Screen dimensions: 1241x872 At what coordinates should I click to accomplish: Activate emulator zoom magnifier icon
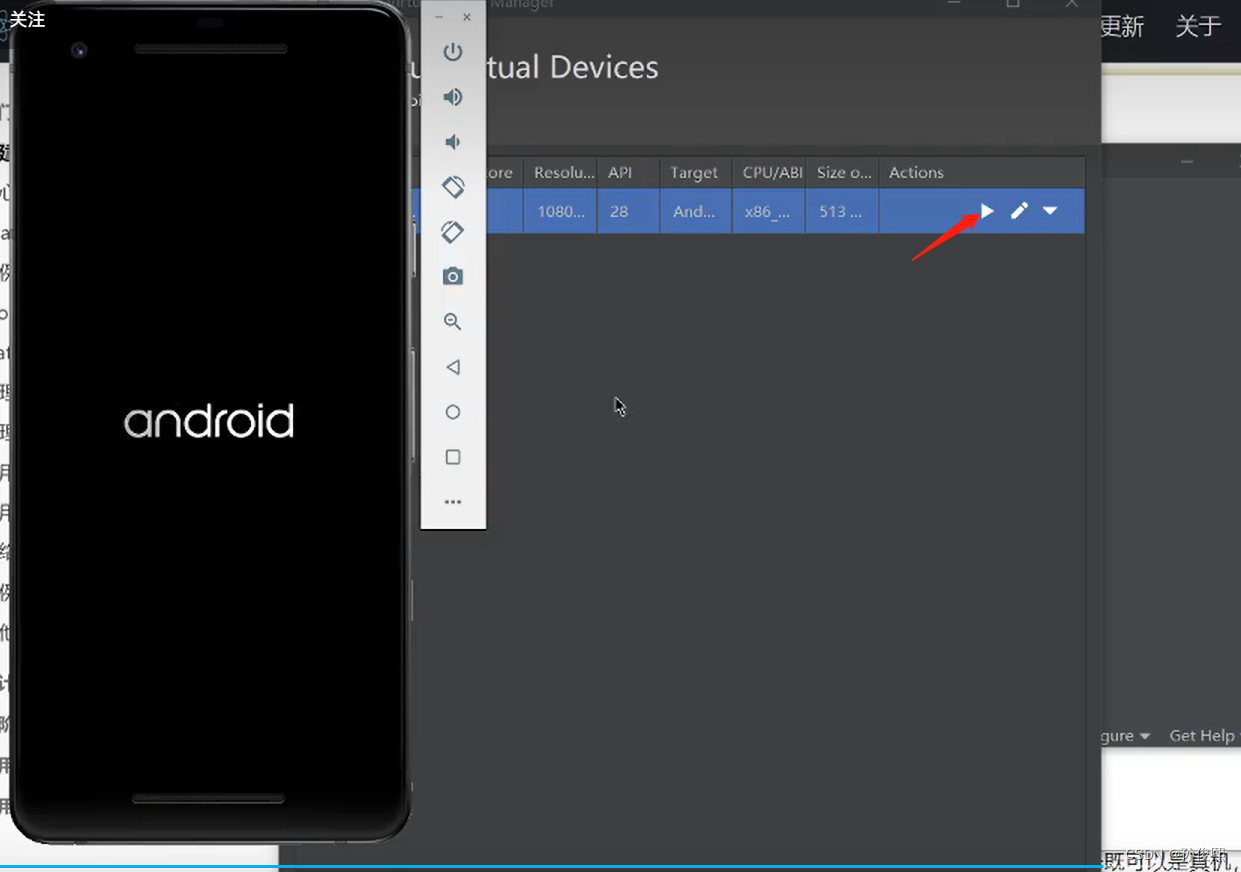[453, 322]
